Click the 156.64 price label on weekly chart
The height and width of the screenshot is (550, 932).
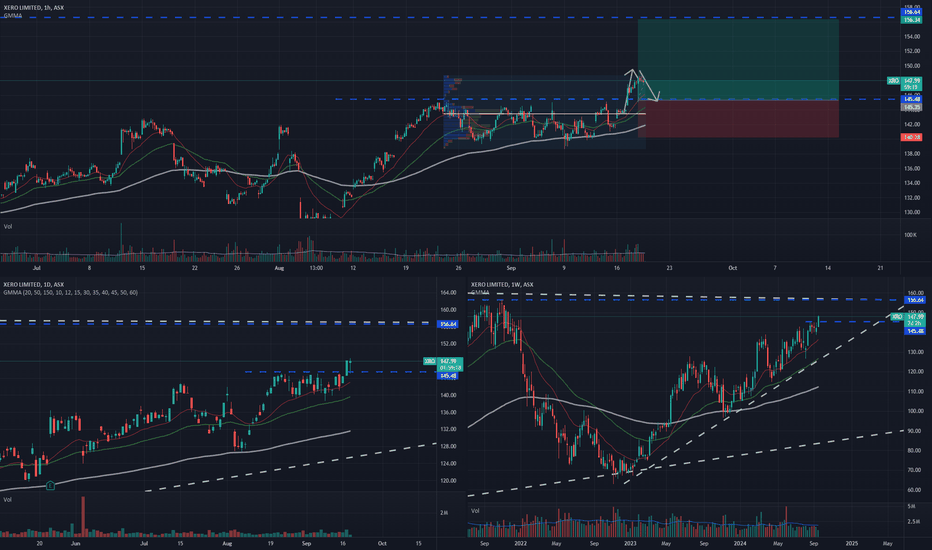(914, 300)
